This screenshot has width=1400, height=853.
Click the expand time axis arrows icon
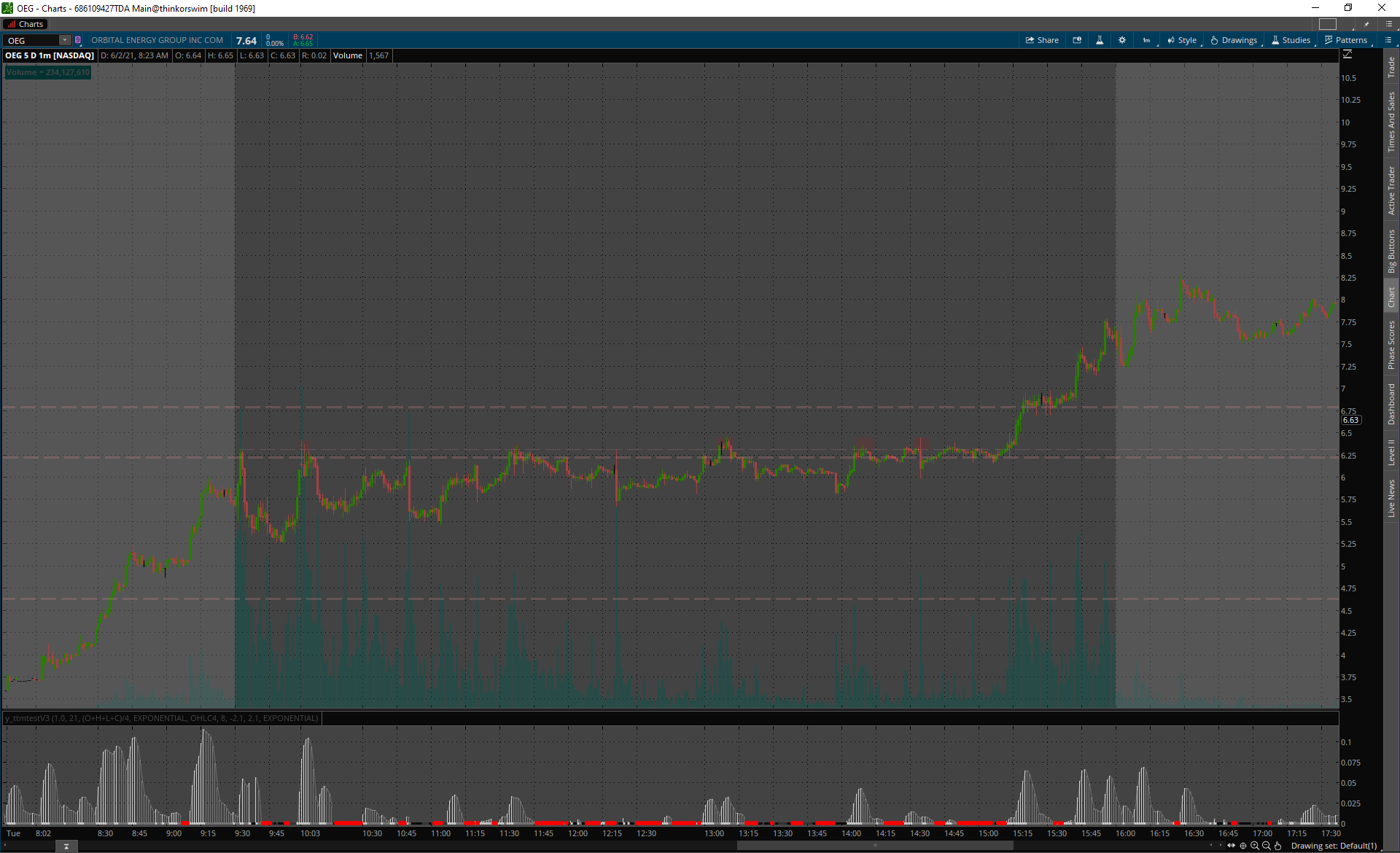1232,846
